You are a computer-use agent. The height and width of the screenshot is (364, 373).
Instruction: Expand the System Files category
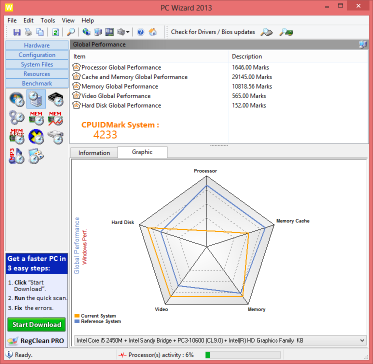click(37, 64)
